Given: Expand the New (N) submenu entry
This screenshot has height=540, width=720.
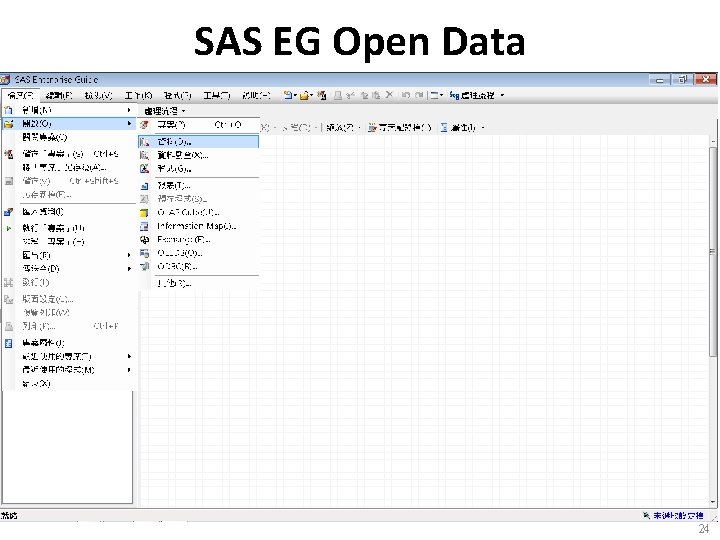Looking at the screenshot, I should 69,110.
